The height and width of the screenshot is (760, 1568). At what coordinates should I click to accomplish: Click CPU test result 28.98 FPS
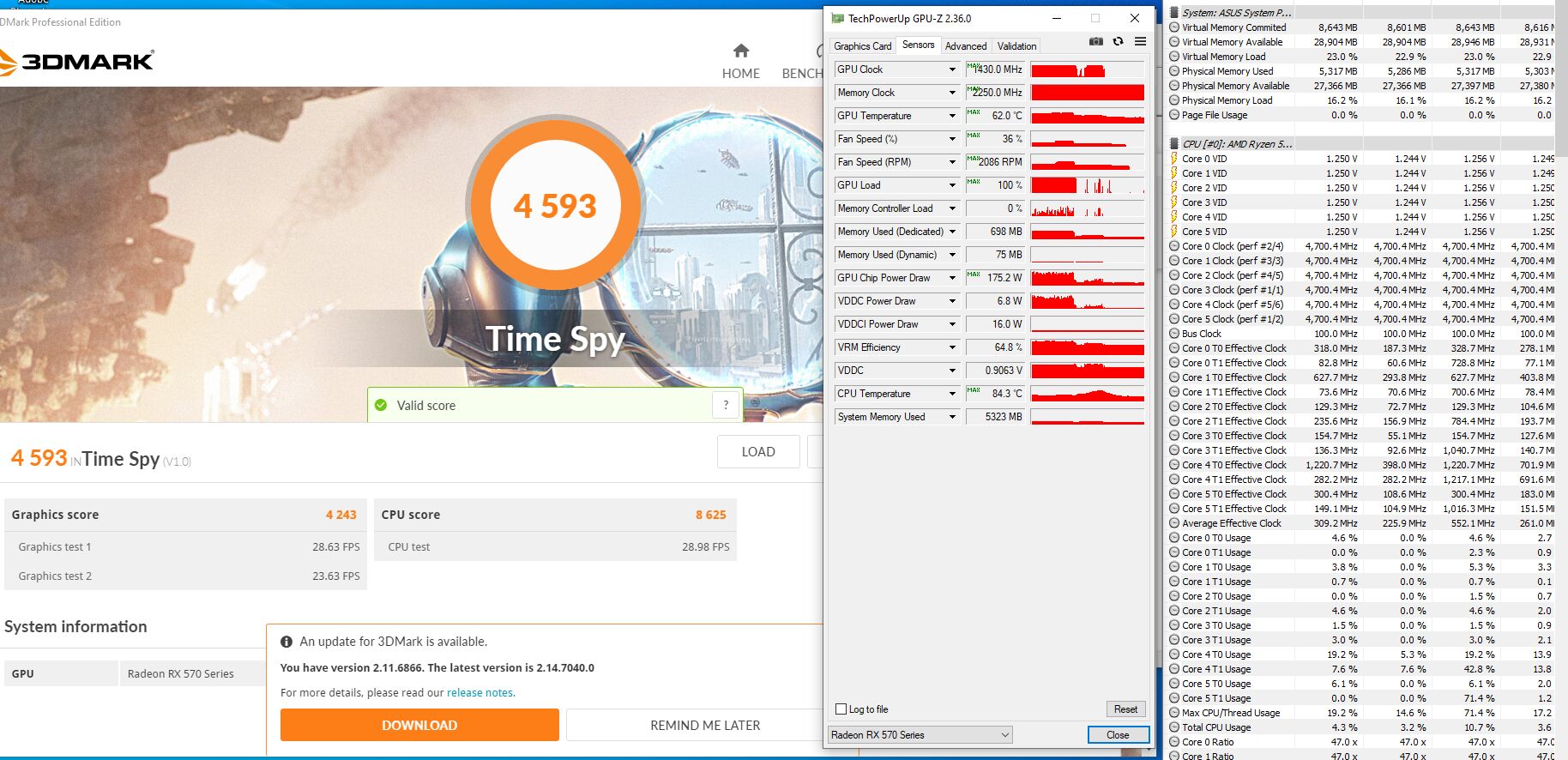[706, 546]
